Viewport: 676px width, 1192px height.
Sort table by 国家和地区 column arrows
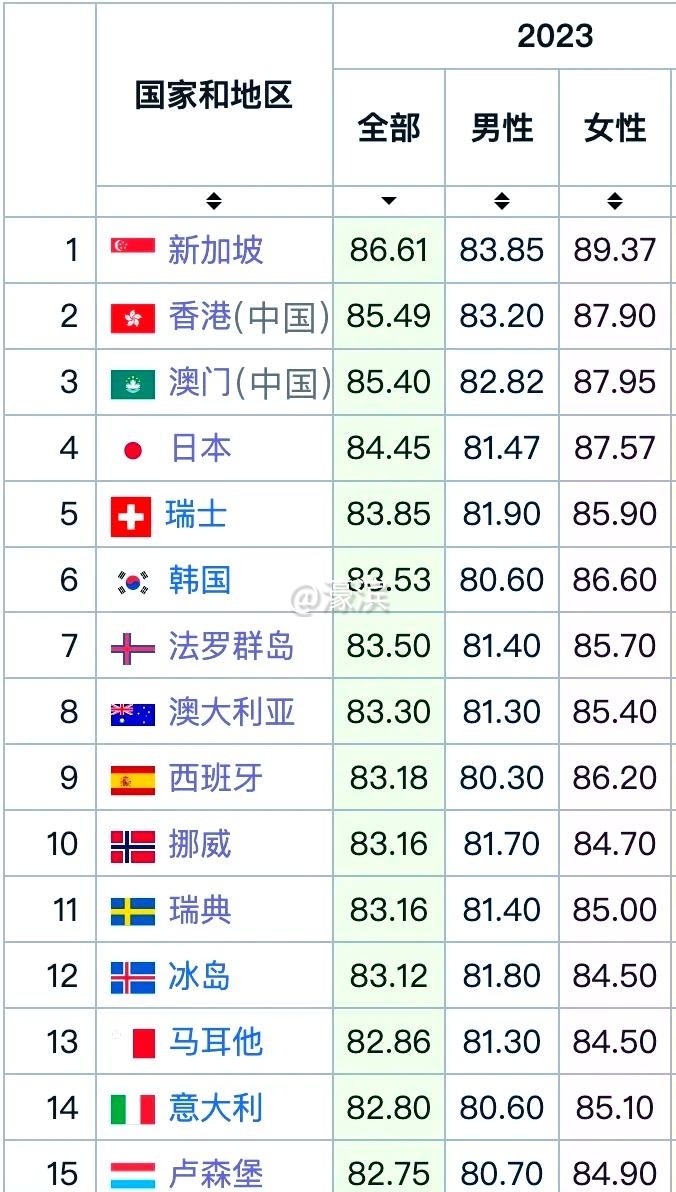[214, 202]
